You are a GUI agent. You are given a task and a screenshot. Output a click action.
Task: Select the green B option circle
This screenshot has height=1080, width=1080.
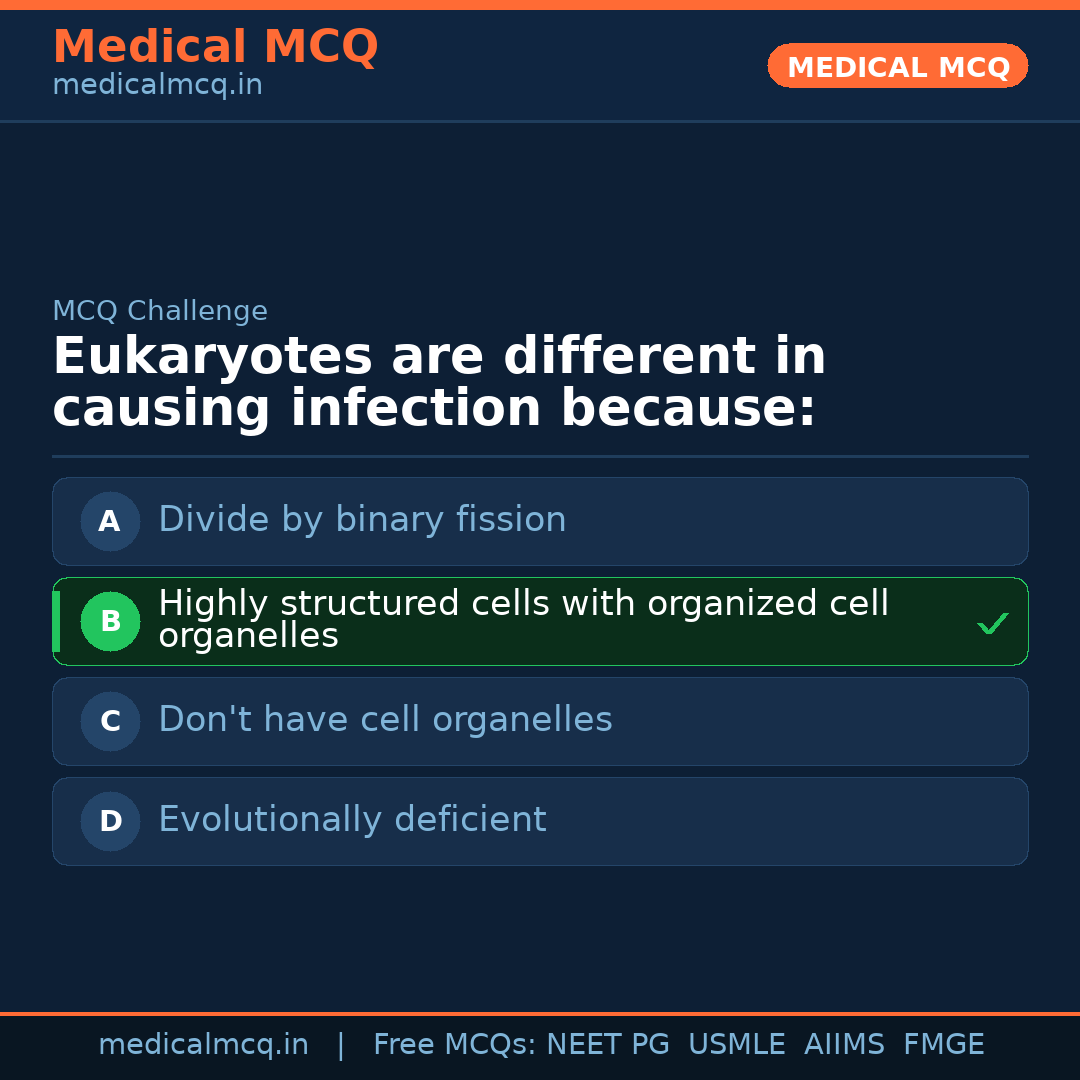click(x=110, y=621)
